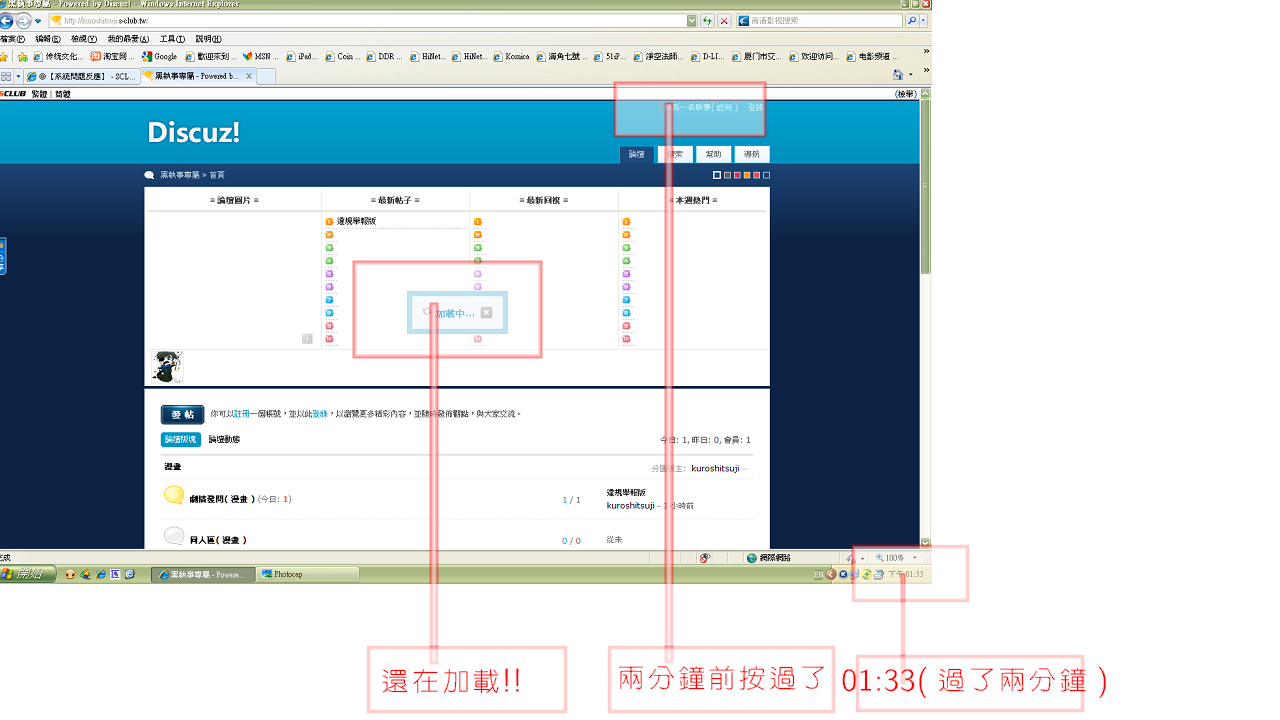This screenshot has width=1280, height=720.
Task: Open the MSN favorites bar shortcut
Action: click(262, 57)
